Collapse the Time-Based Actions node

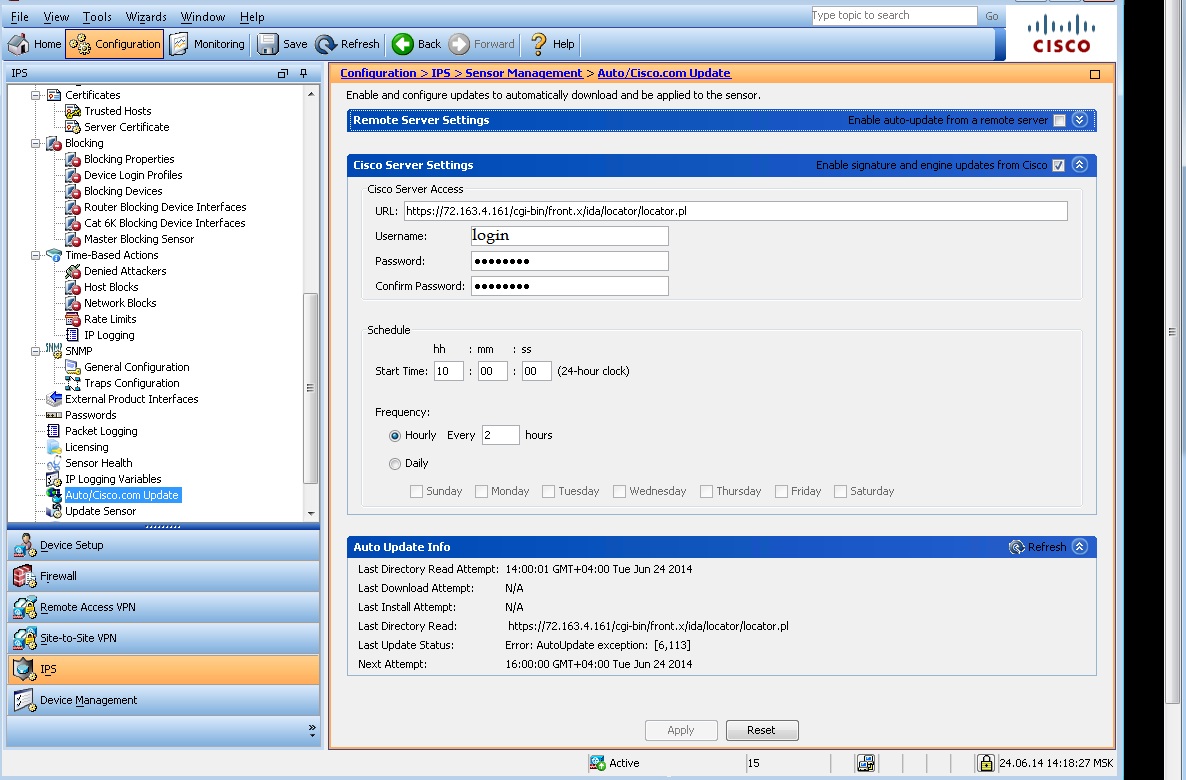tap(35, 255)
